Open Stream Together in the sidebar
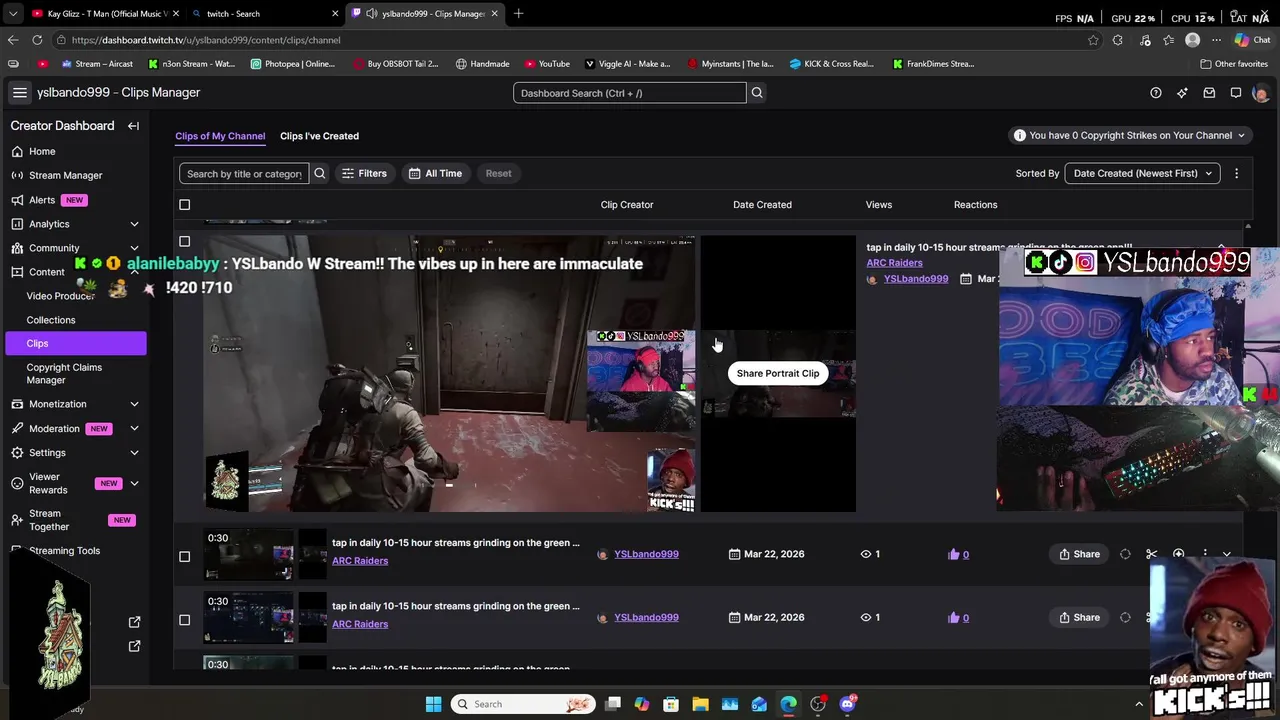 49,520
